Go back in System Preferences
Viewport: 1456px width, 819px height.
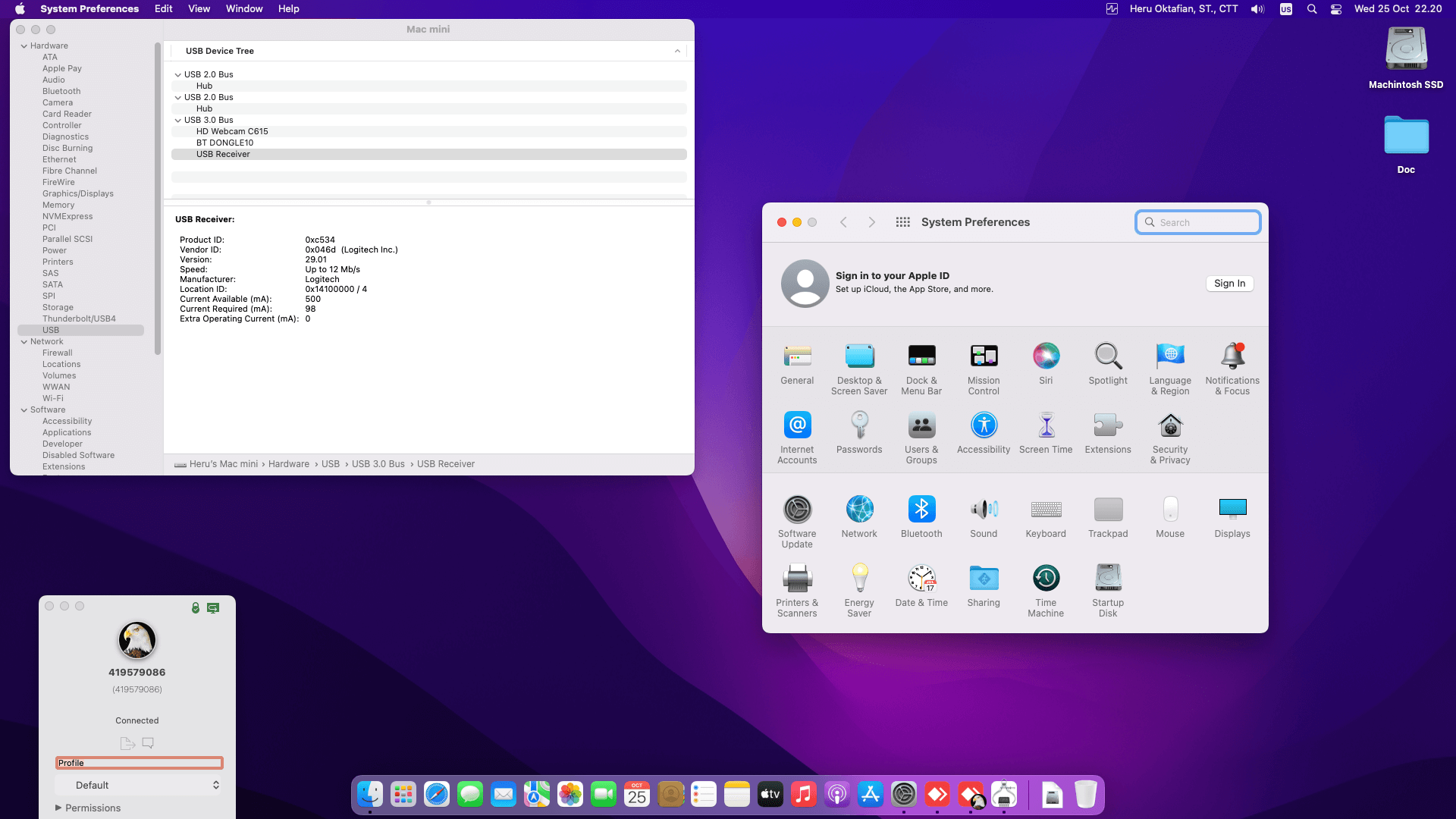coord(843,222)
